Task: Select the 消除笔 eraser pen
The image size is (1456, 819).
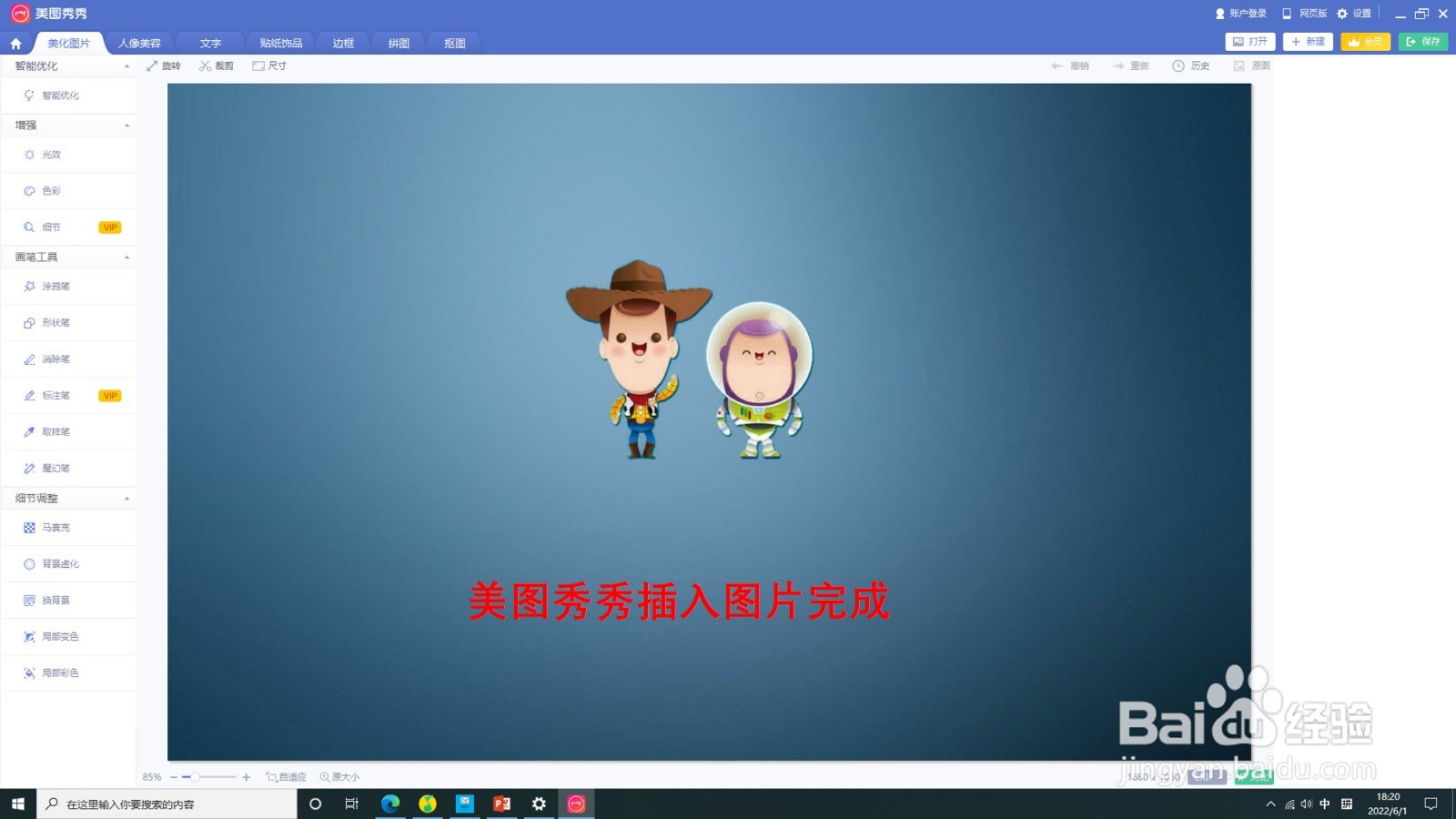Action: (x=69, y=359)
